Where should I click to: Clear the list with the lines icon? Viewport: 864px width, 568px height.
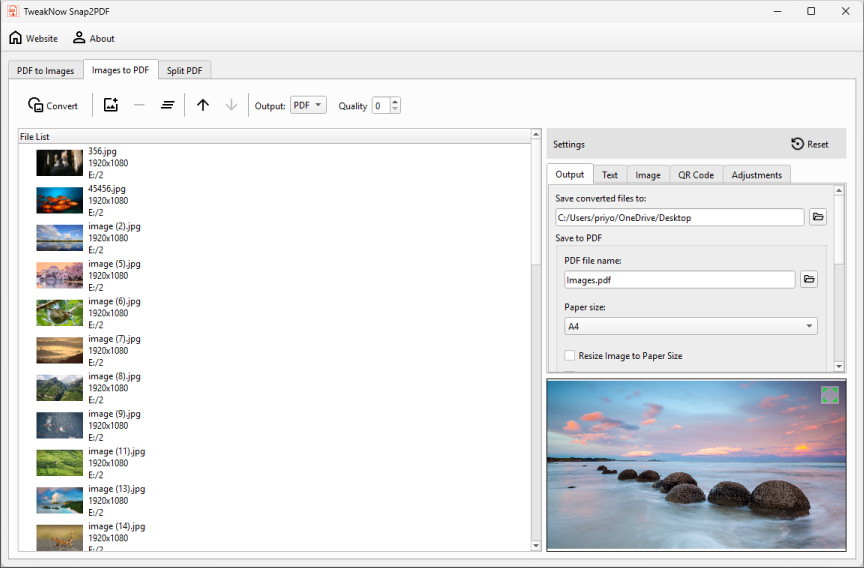pos(168,105)
